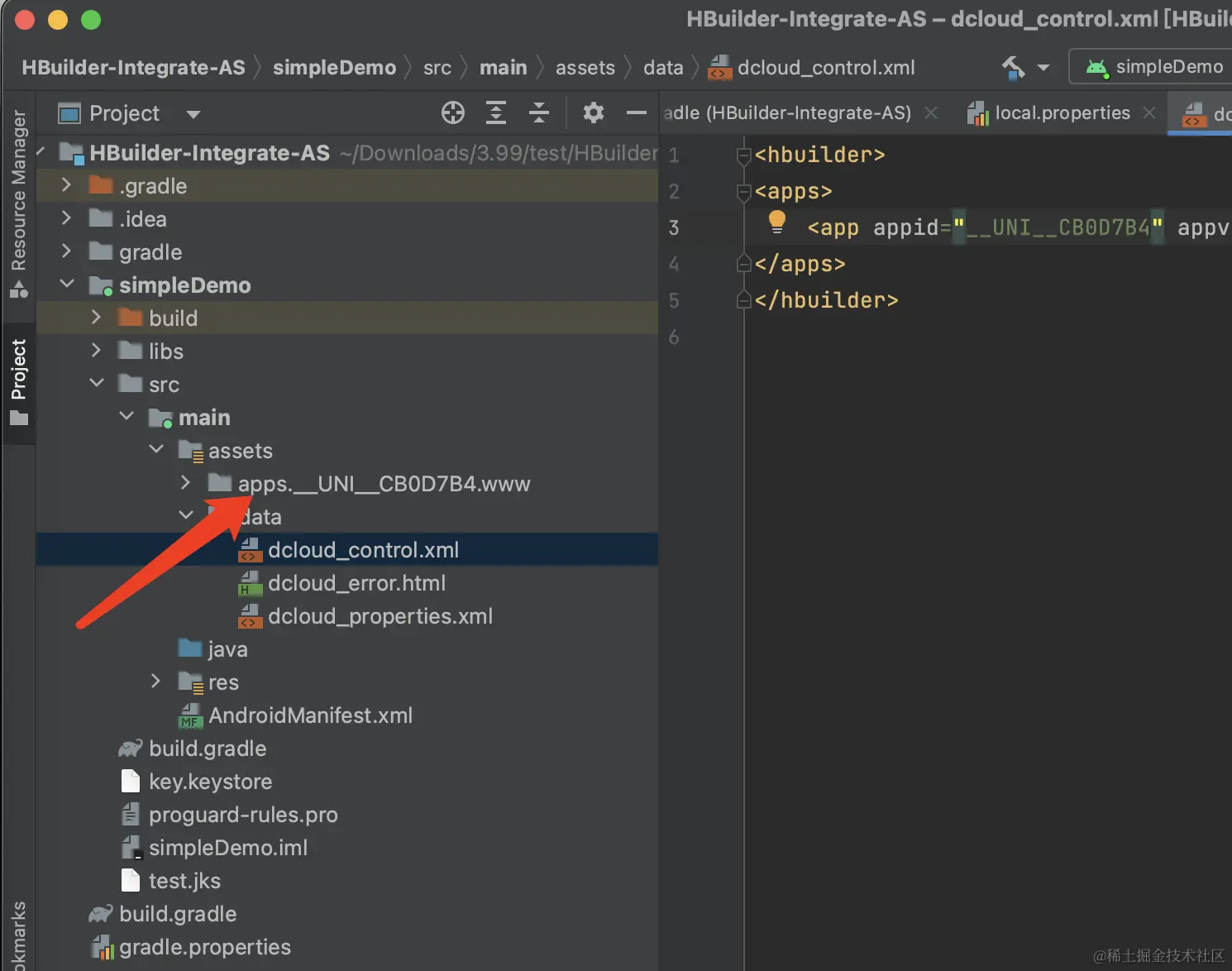
Task: Click data in the breadcrumb path
Action: (664, 68)
